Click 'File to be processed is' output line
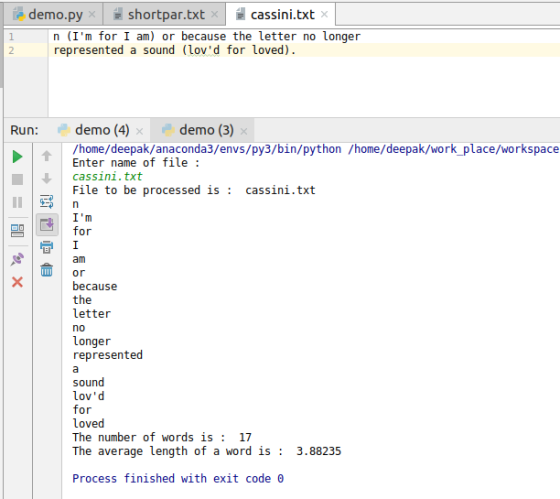 (x=194, y=190)
